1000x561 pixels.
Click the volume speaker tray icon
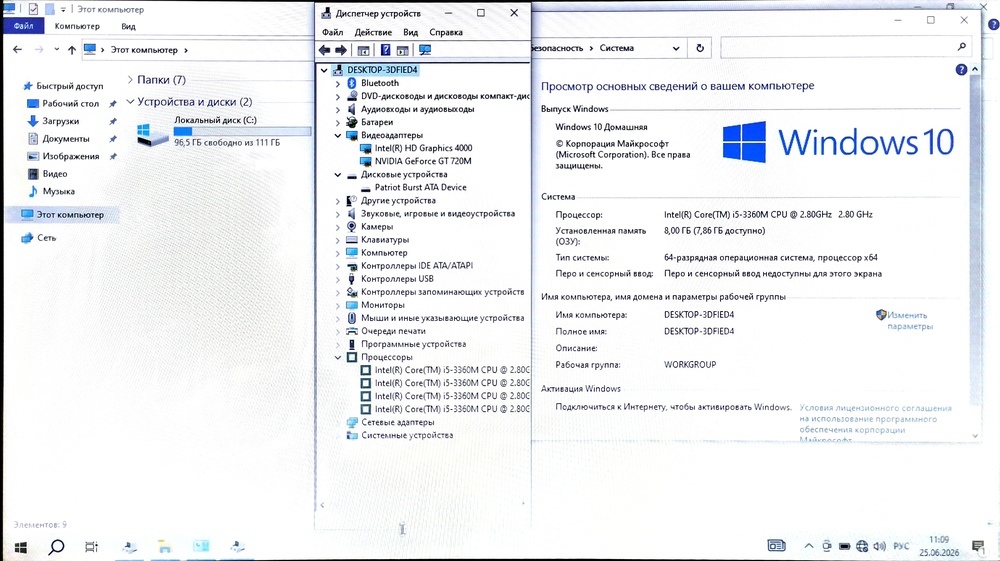click(x=879, y=546)
